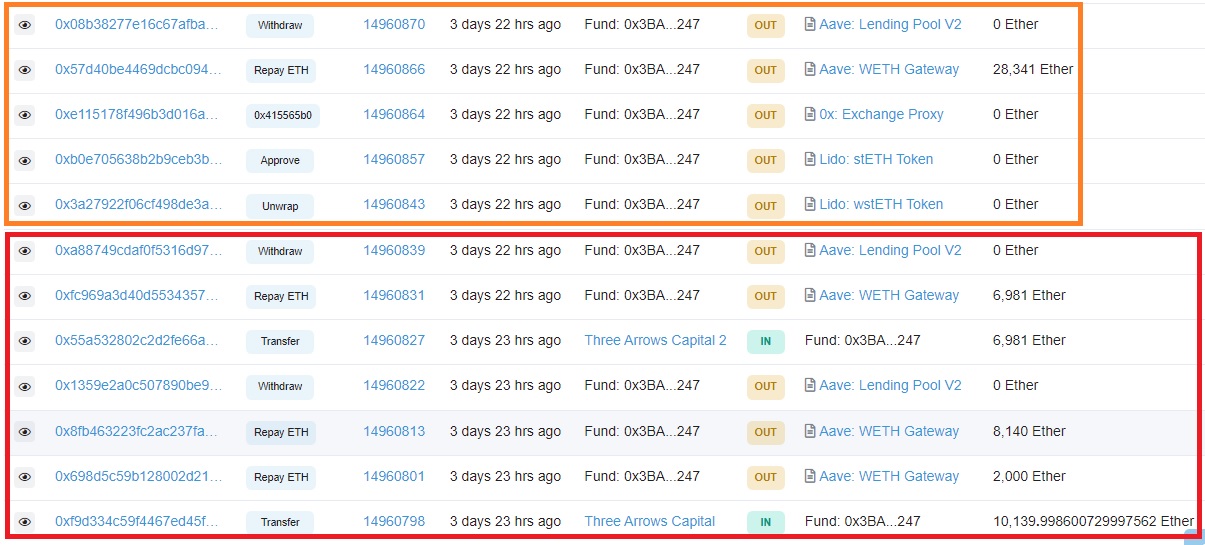Viewport: 1205px width, 545px height.
Task: Click Repay ETH badge in 8,140 Ether row
Action: [281, 432]
